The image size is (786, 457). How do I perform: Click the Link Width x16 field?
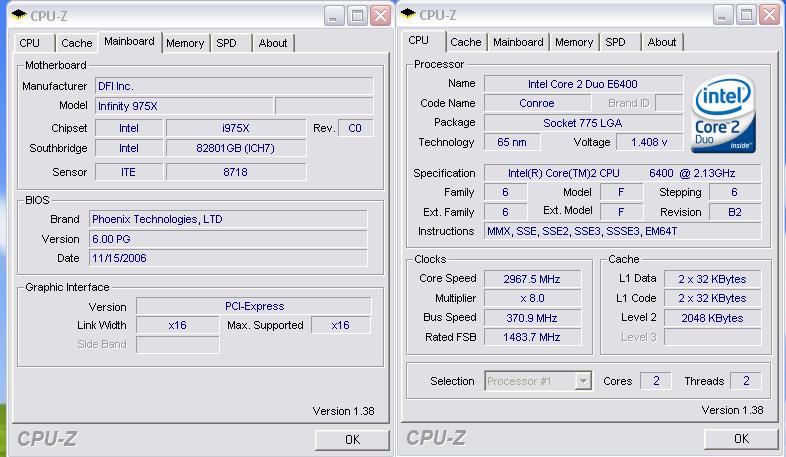point(177,325)
